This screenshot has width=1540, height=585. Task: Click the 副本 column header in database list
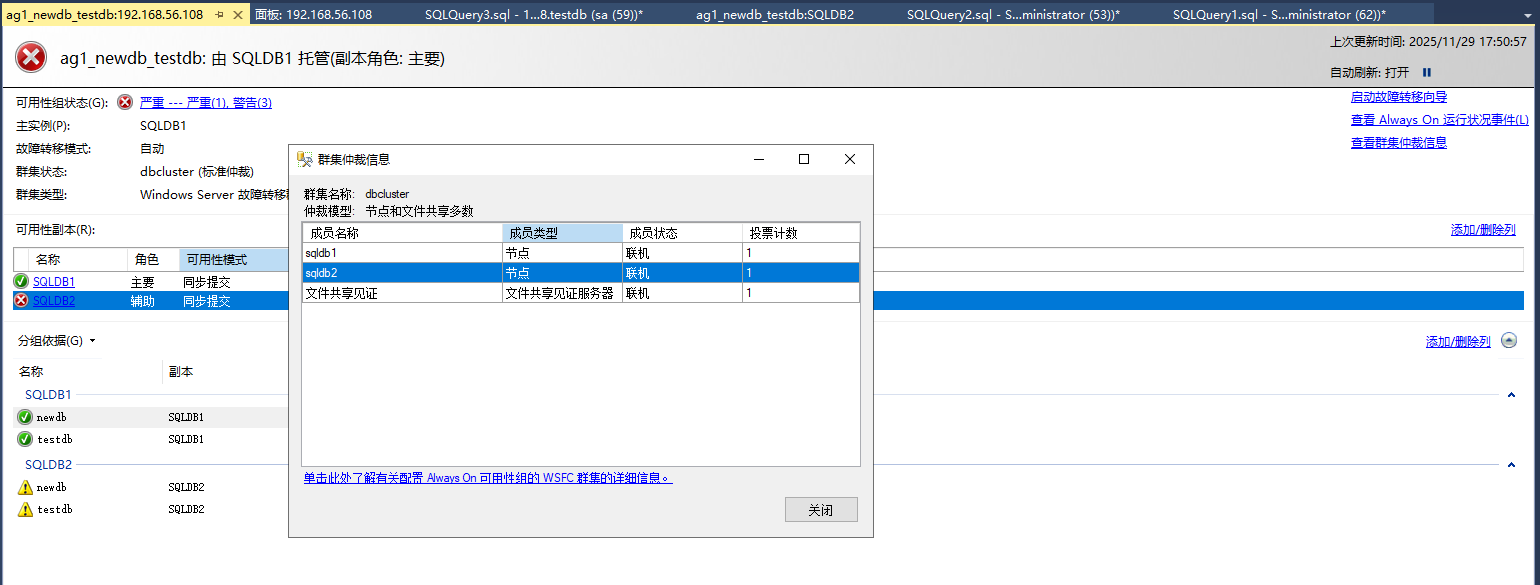coord(181,371)
